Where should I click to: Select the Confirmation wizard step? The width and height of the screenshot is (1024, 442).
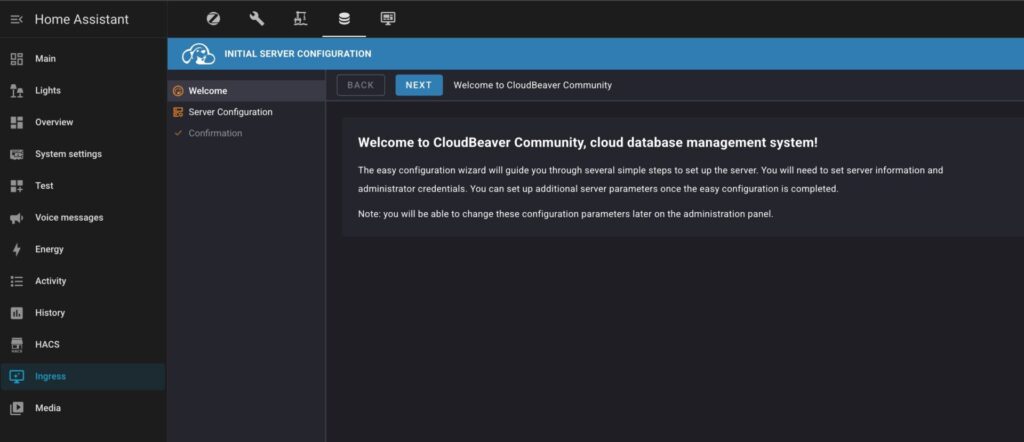point(215,133)
